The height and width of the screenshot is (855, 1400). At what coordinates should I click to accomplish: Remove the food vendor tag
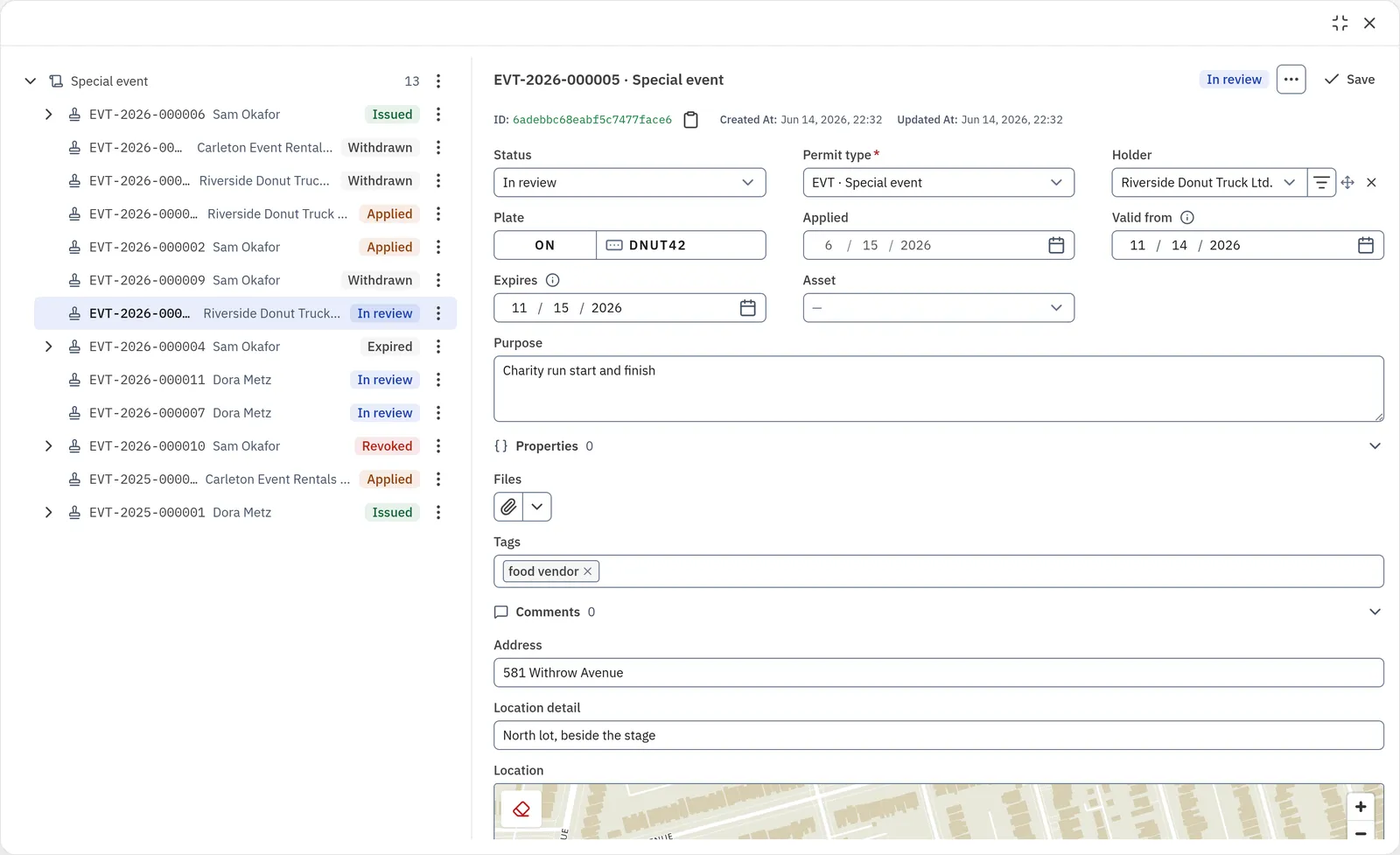click(x=587, y=571)
